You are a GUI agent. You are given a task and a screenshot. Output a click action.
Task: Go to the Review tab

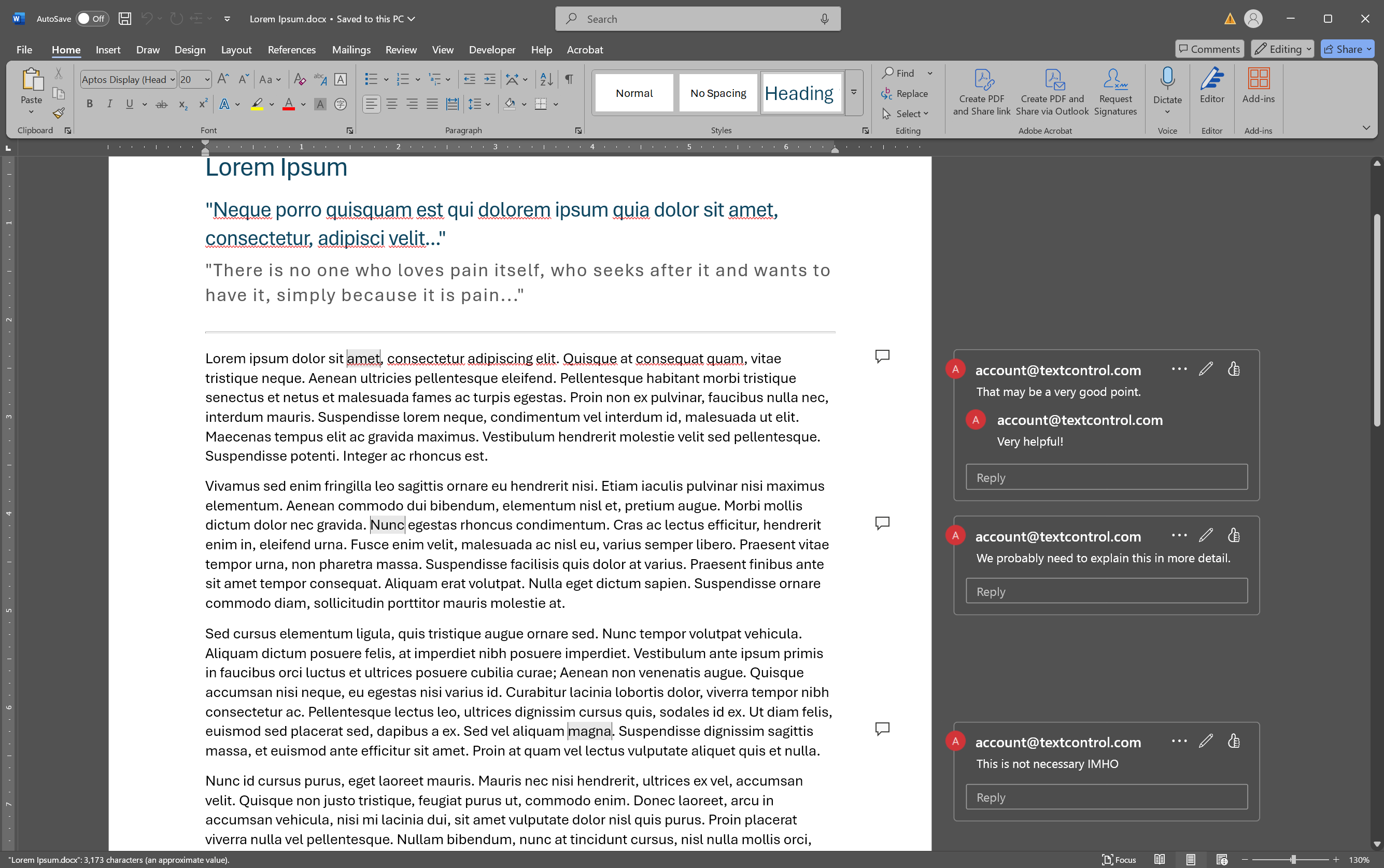point(401,49)
